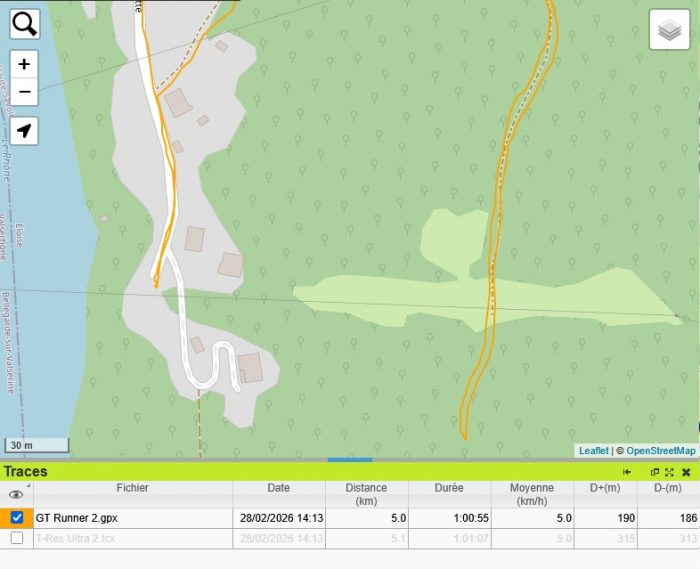Screen dimensions: 700x569
Task: Uncheck the GT Runner 2.gpx trace
Action: 17,518
